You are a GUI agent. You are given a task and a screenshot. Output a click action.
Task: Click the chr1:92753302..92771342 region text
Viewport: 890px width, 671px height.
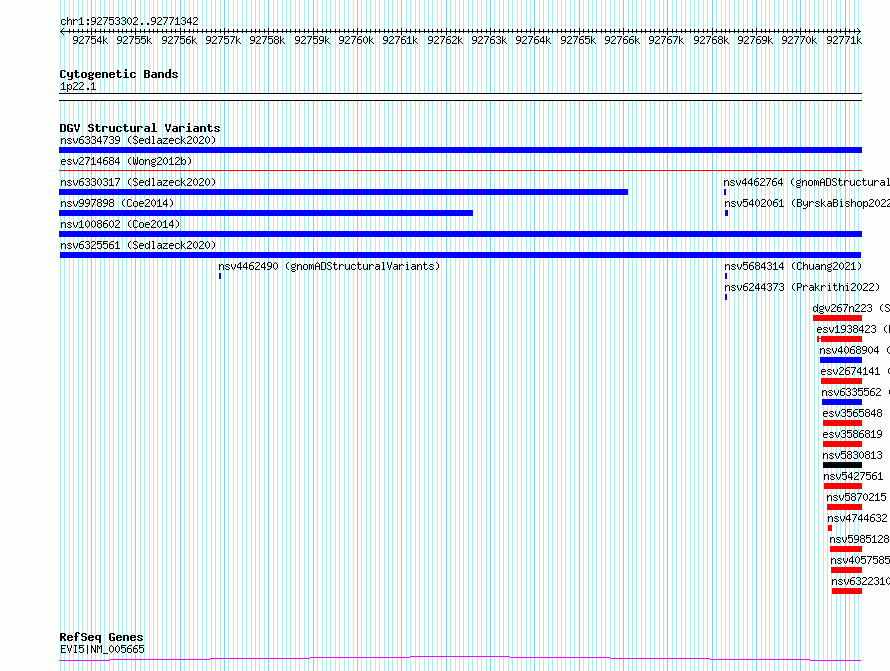click(129, 22)
